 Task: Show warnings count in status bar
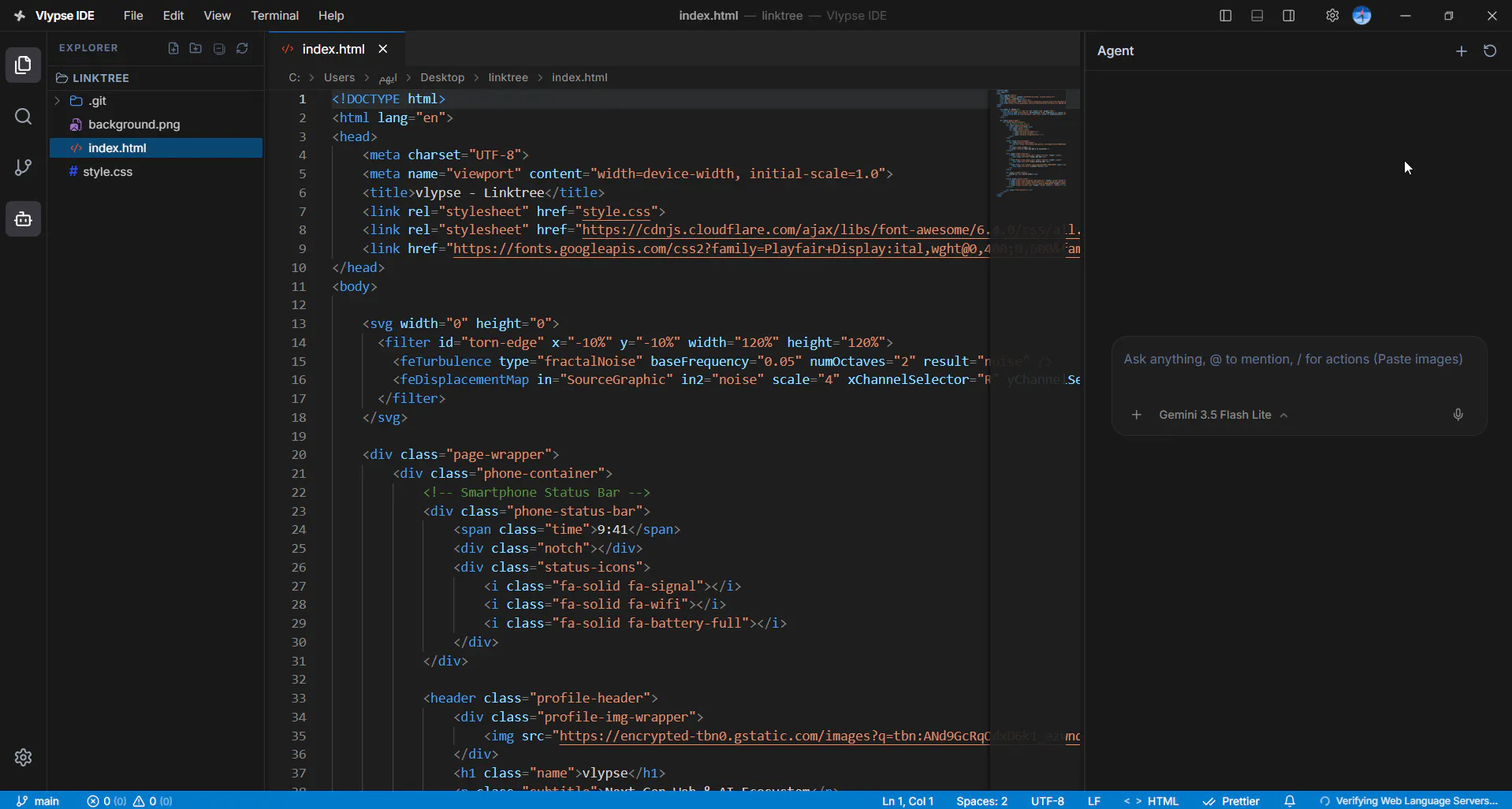[153, 800]
